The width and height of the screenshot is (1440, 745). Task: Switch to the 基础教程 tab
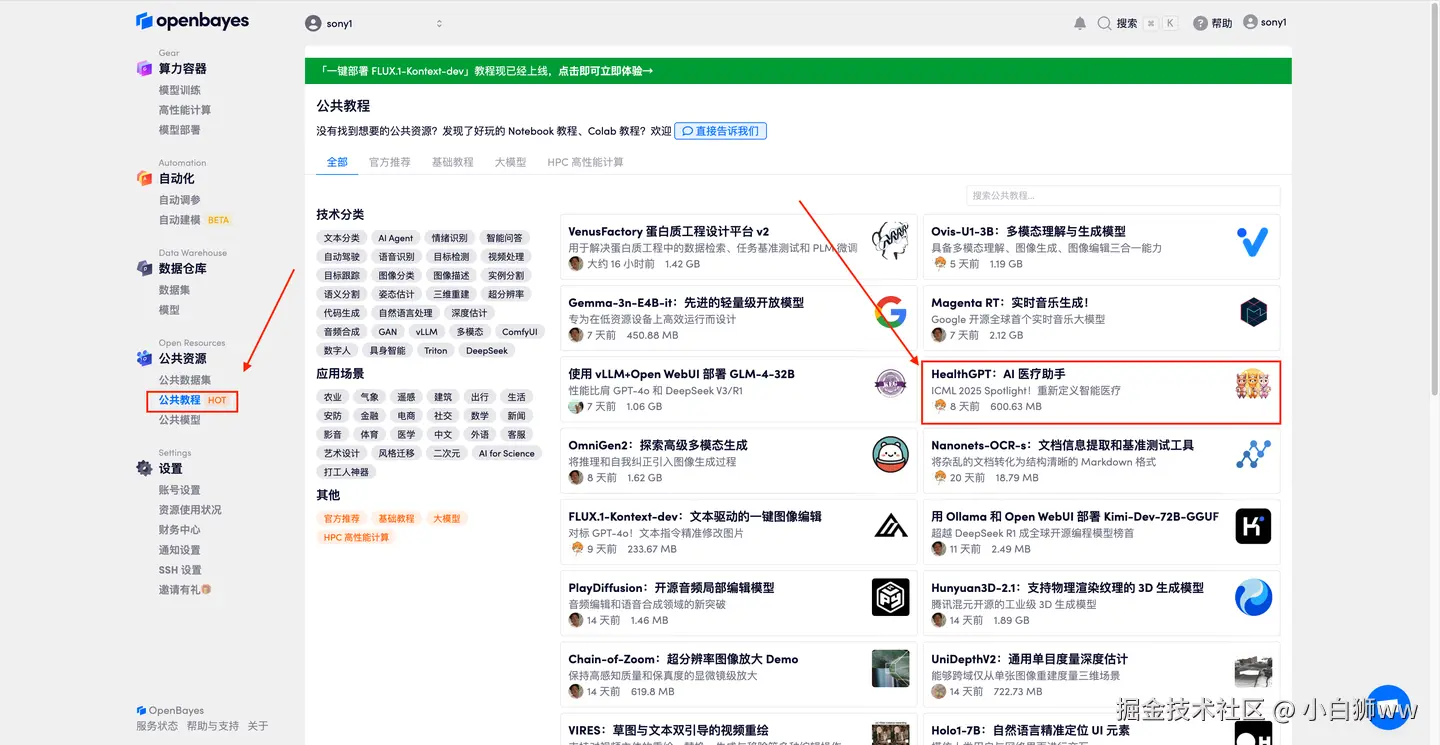(453, 162)
